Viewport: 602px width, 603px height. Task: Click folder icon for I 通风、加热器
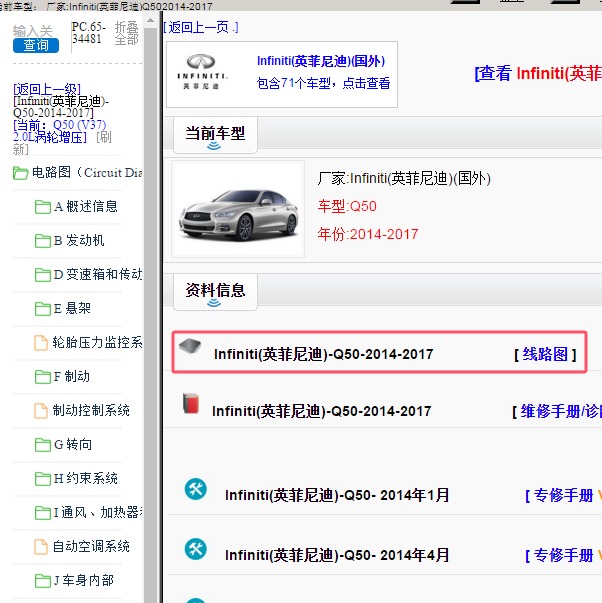43,512
